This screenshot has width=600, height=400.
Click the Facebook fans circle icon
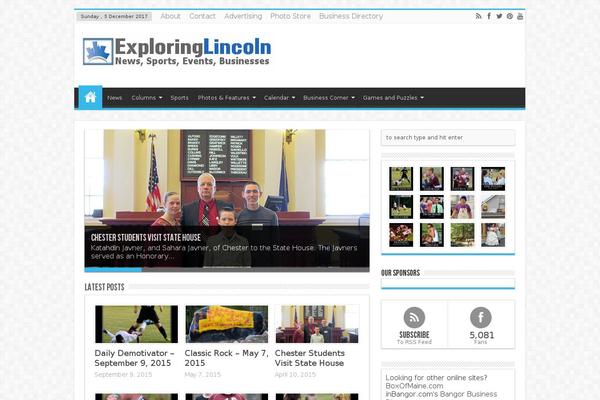click(x=481, y=317)
